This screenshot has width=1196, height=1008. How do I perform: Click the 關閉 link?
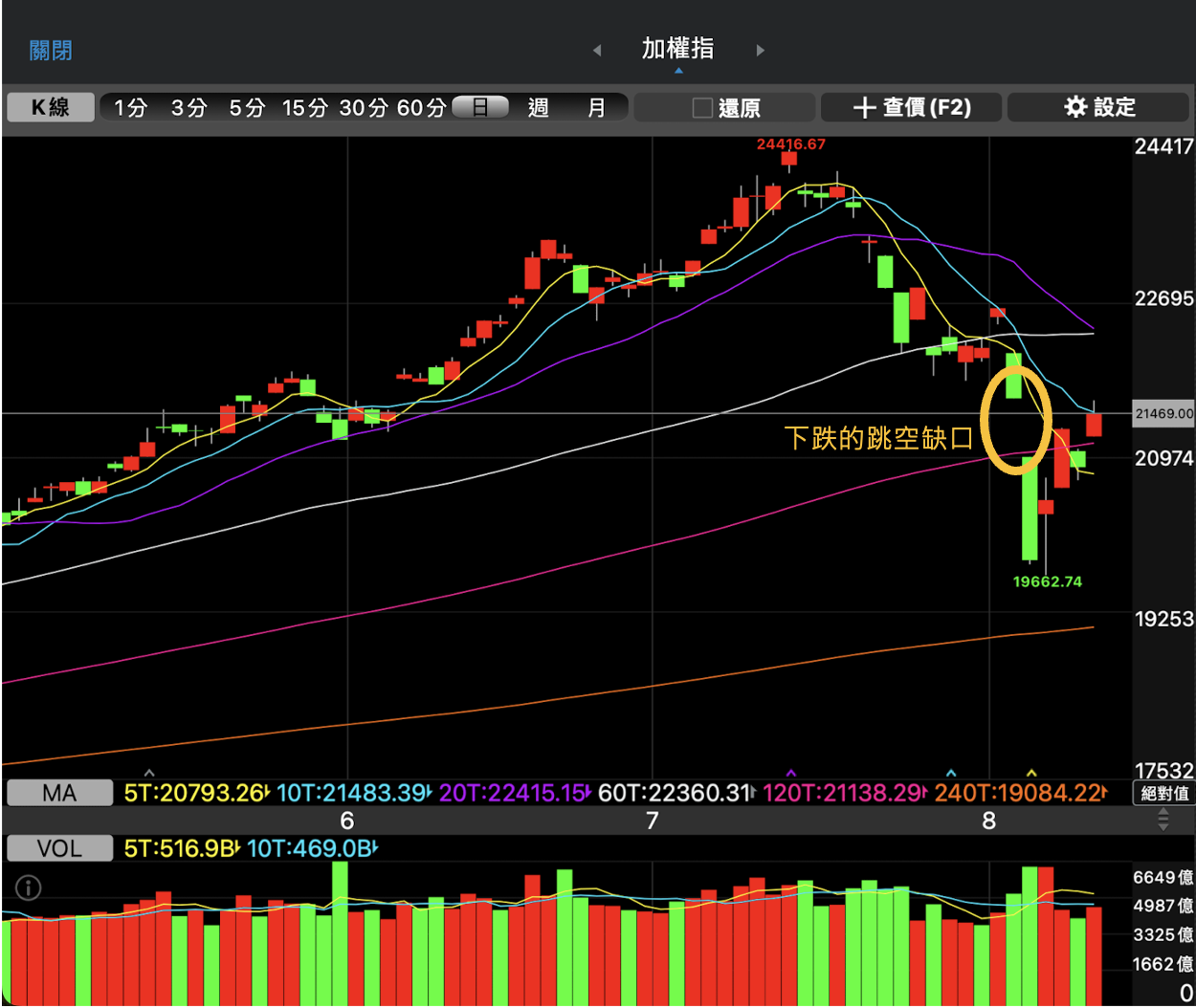click(x=51, y=50)
